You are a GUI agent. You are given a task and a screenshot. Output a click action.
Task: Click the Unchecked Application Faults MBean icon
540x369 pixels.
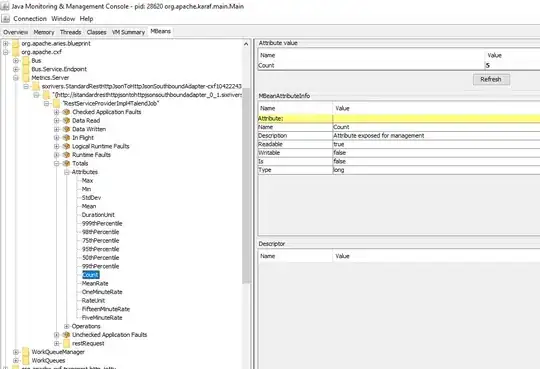click(x=66, y=335)
